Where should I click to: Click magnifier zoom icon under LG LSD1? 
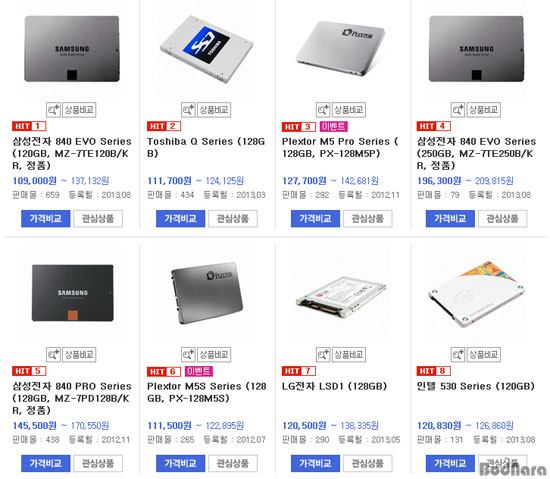[x=323, y=355]
